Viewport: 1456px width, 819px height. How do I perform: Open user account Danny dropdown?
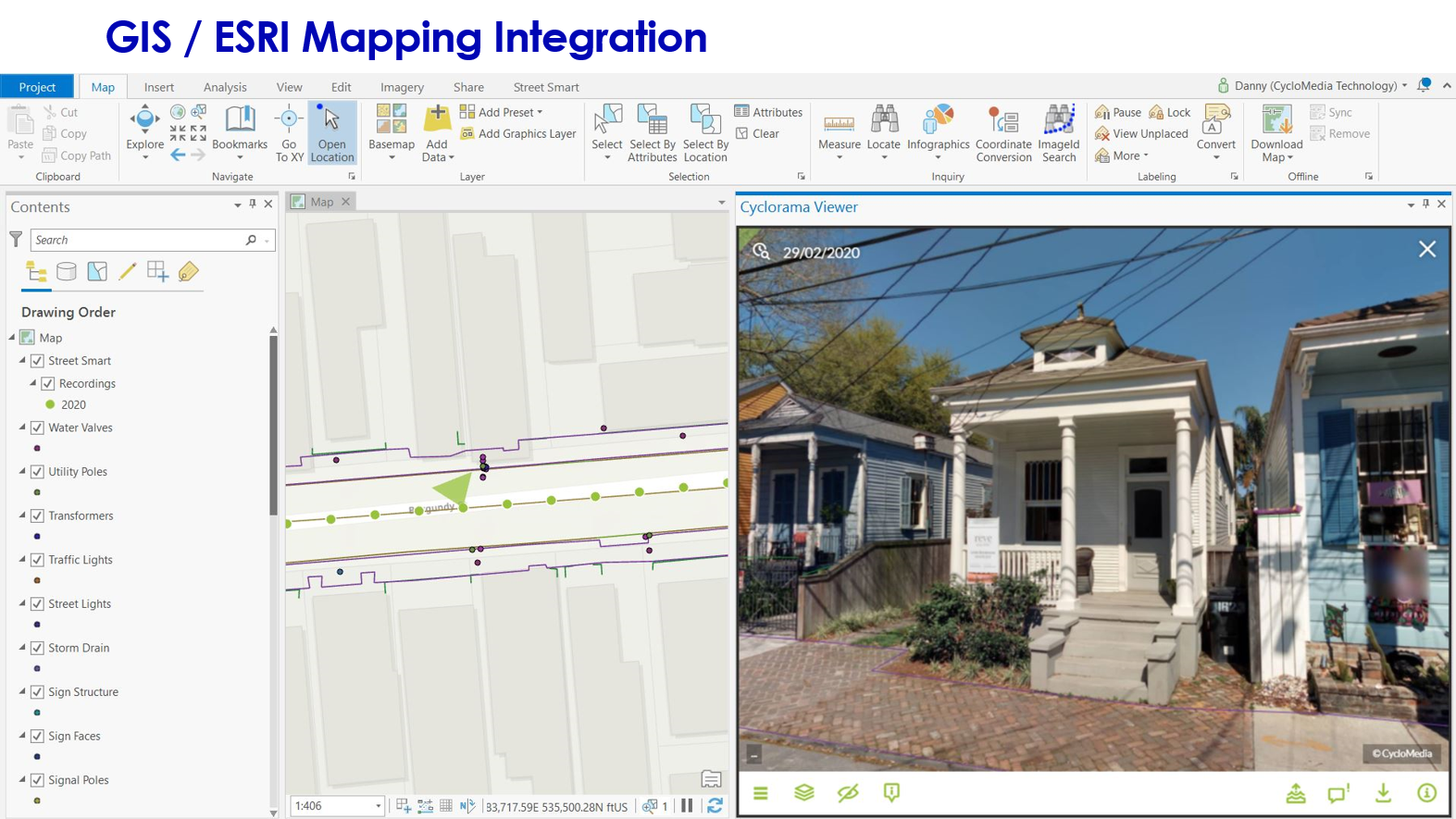(1313, 85)
